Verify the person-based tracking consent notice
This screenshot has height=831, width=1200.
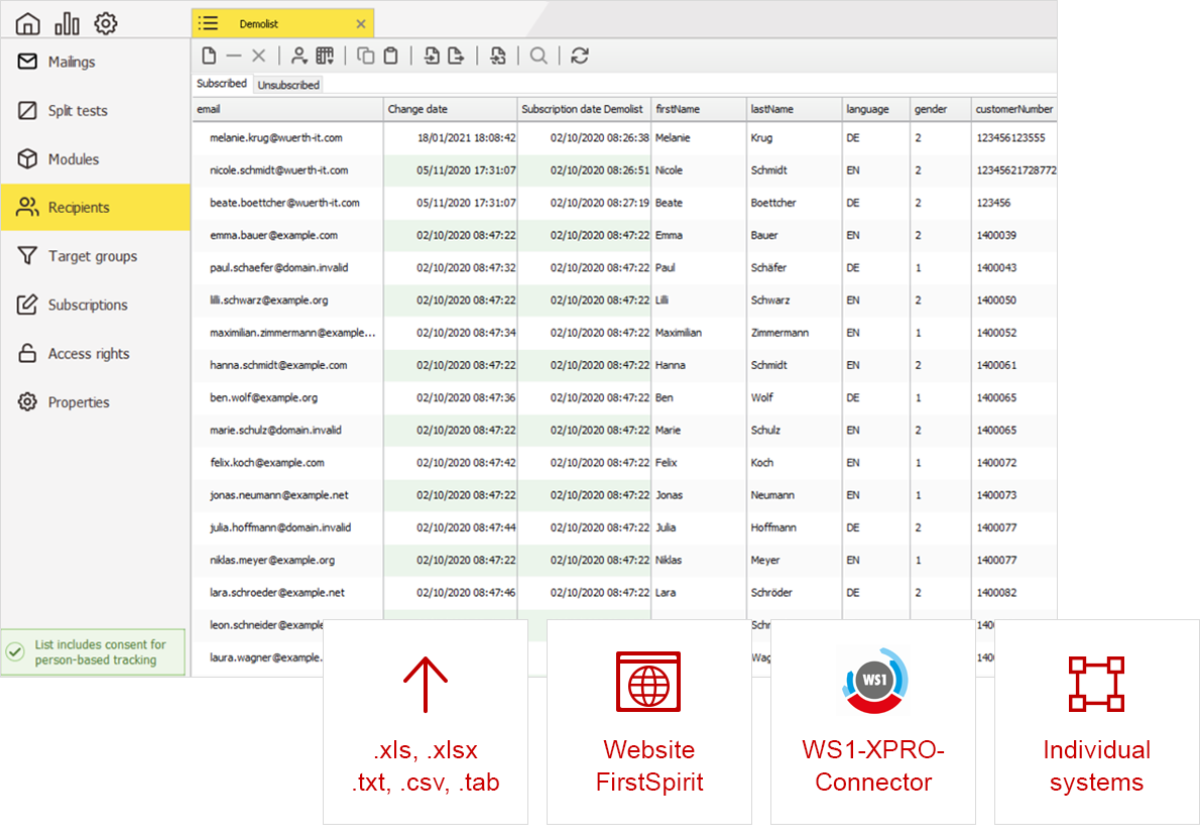coord(93,650)
